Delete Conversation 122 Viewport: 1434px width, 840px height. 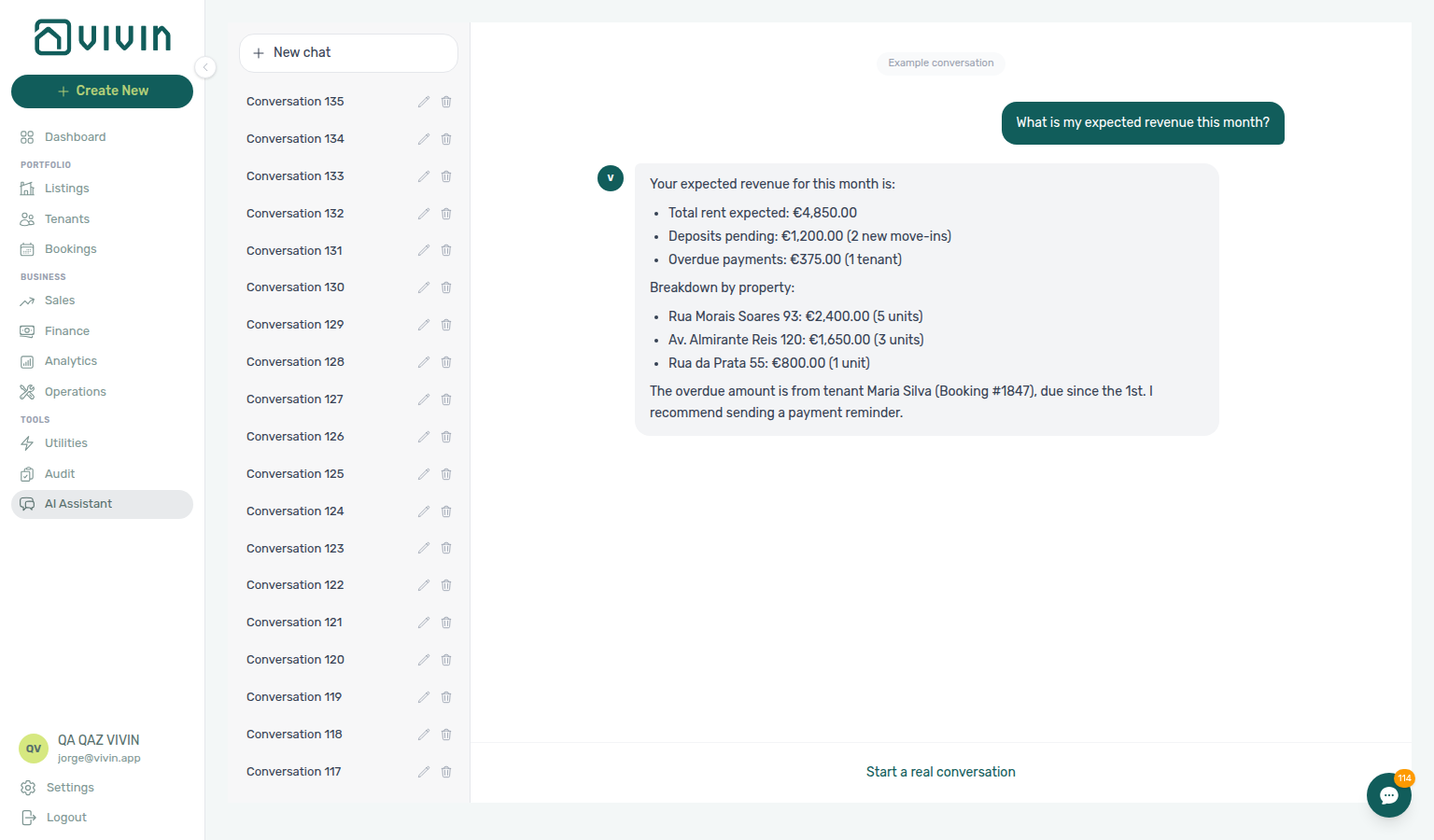click(x=446, y=585)
